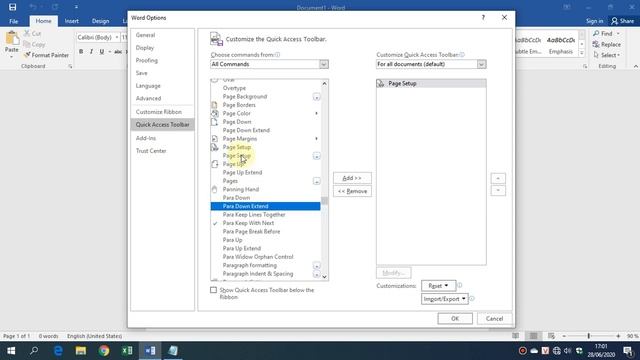Image resolution: width=640 pixels, height=360 pixels.
Task: Adjust the zoom slider in status bar
Action: pos(589,336)
